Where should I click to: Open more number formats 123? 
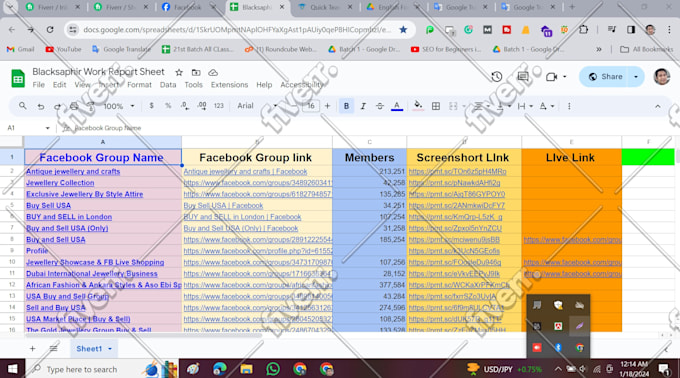point(219,106)
